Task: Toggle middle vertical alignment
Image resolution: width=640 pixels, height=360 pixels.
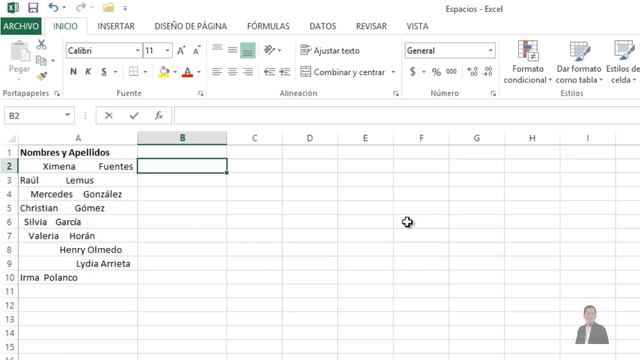Action: point(232,50)
